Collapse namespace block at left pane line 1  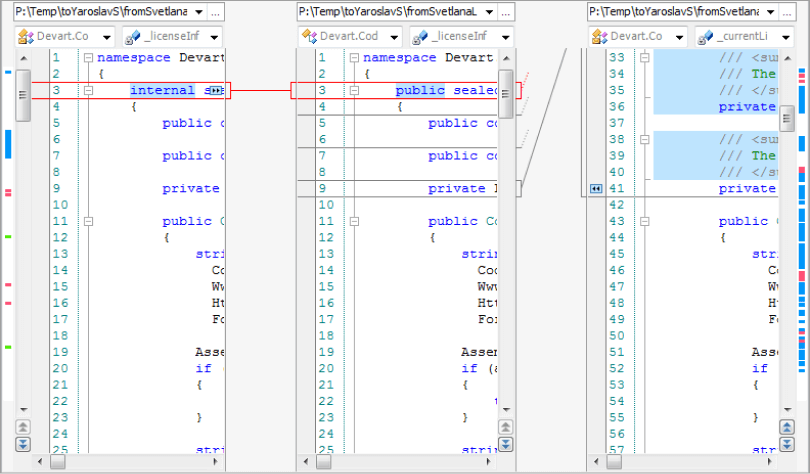[x=88, y=57]
